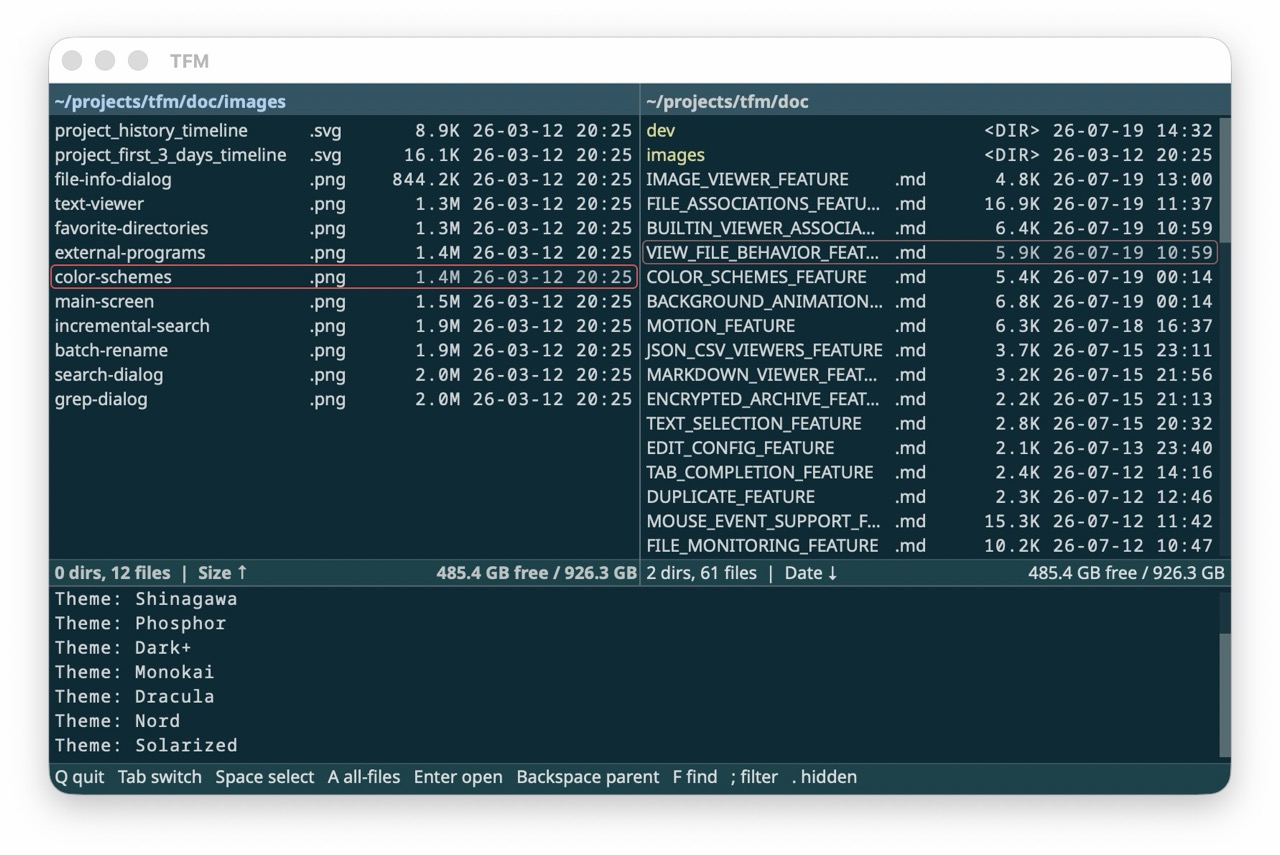Click the '2 dirs, 61 files' status text
Screen dimensions: 1280x855
[x=701, y=573]
